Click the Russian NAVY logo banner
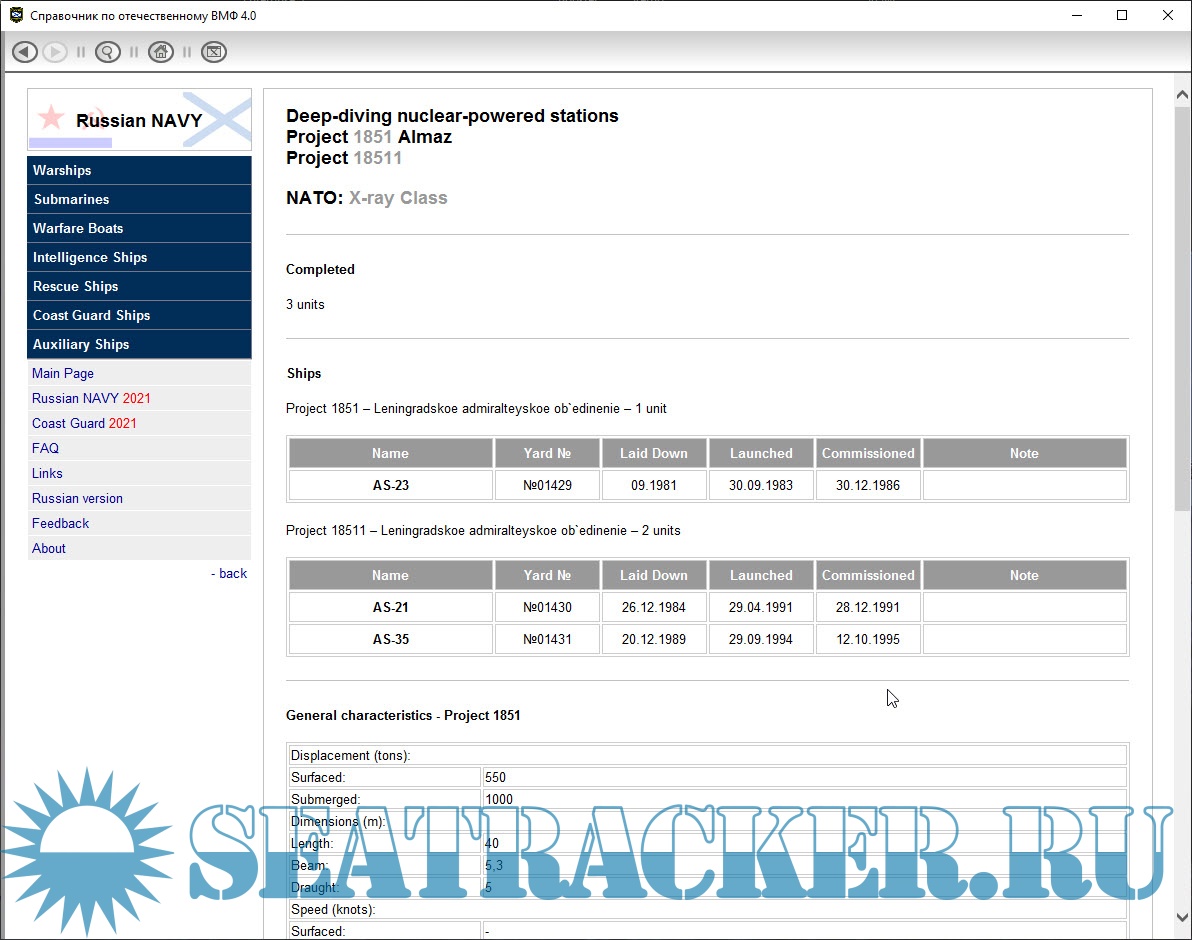This screenshot has width=1192, height=940. 139,120
